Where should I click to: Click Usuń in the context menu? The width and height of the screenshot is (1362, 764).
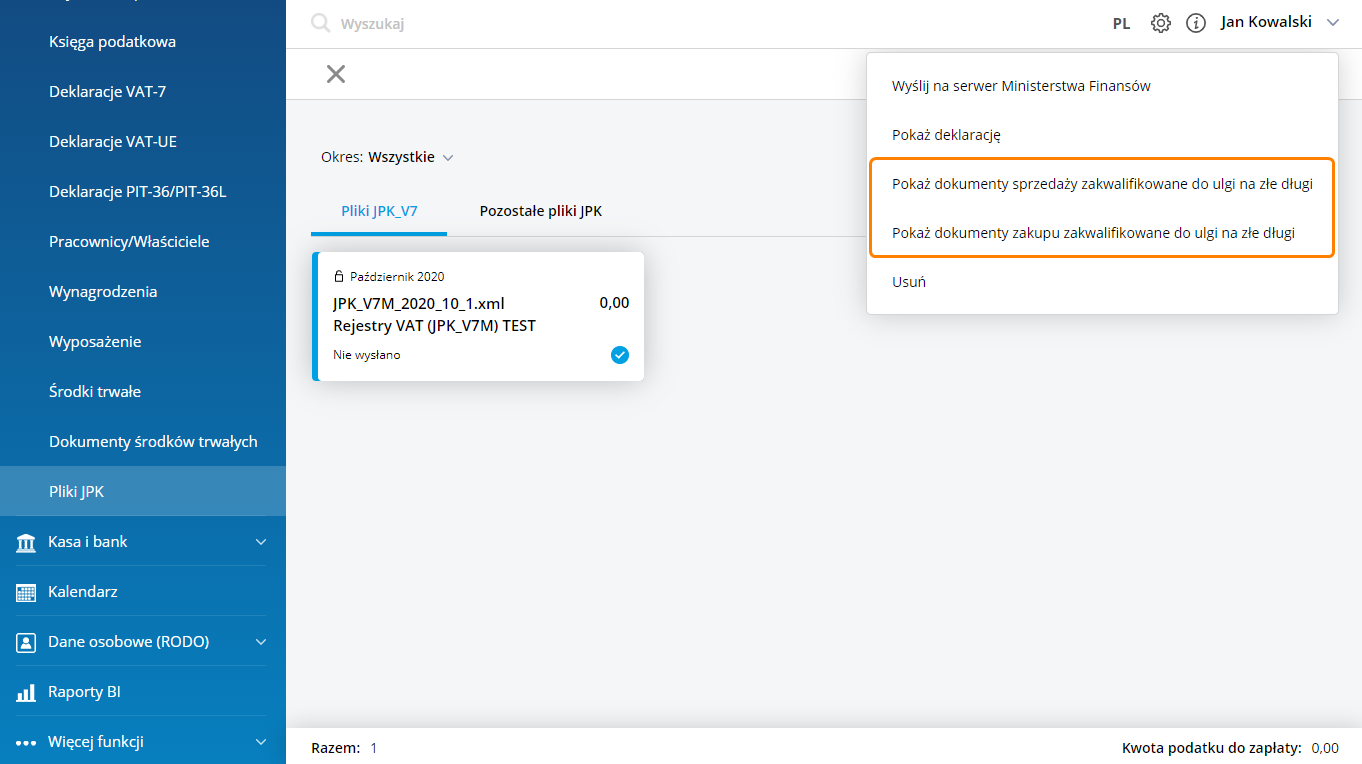point(909,282)
